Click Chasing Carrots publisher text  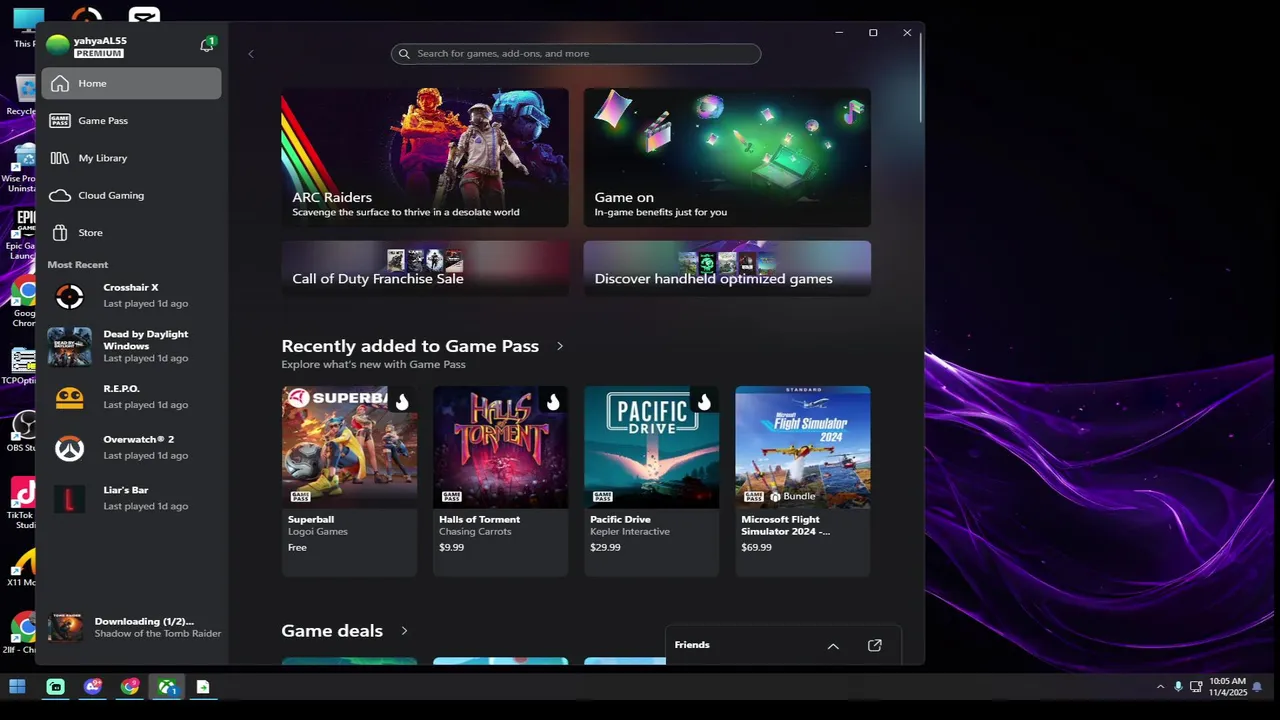pyautogui.click(x=475, y=532)
